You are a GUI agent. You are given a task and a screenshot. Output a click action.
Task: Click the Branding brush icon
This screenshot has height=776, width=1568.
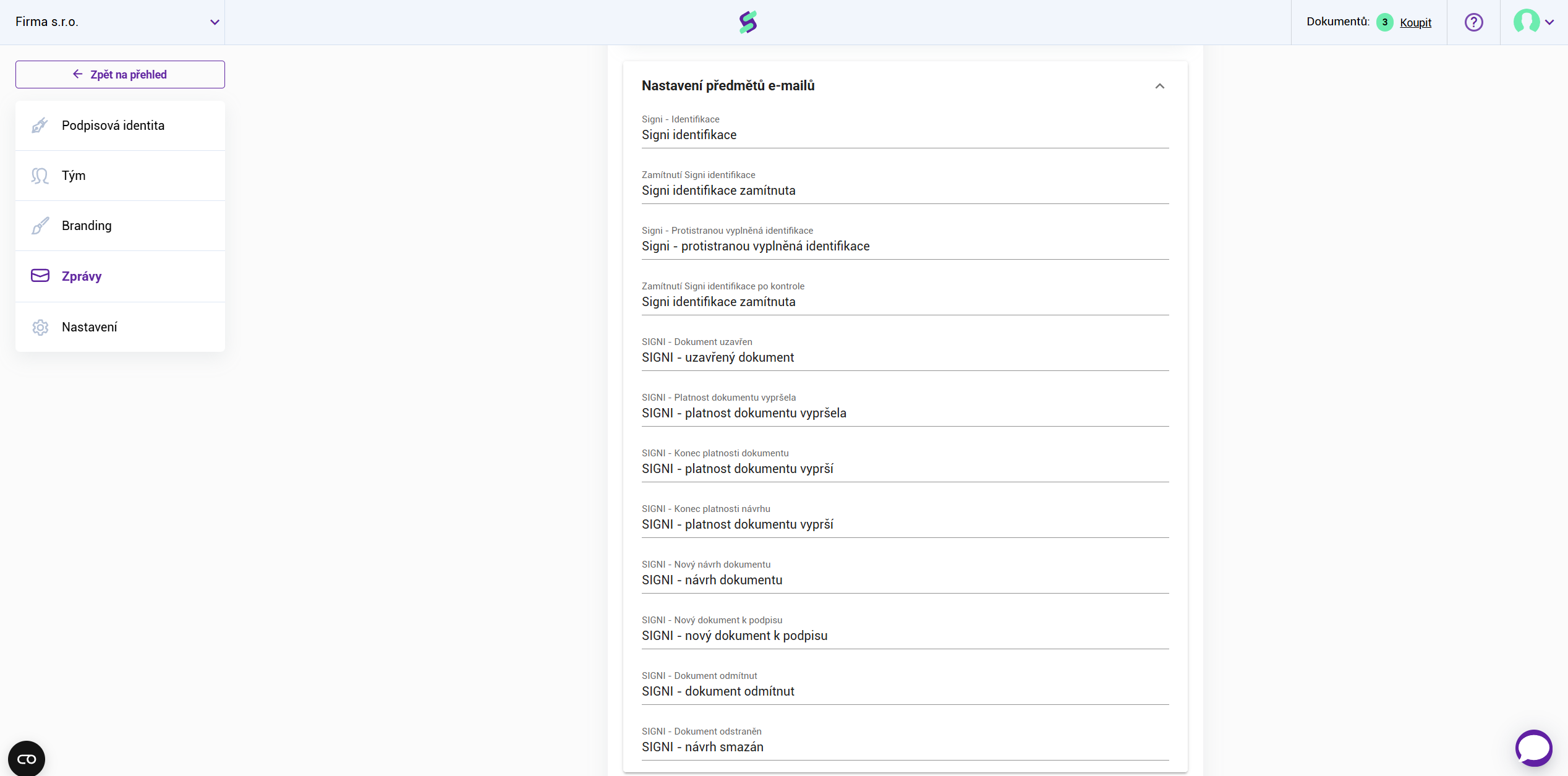40,226
